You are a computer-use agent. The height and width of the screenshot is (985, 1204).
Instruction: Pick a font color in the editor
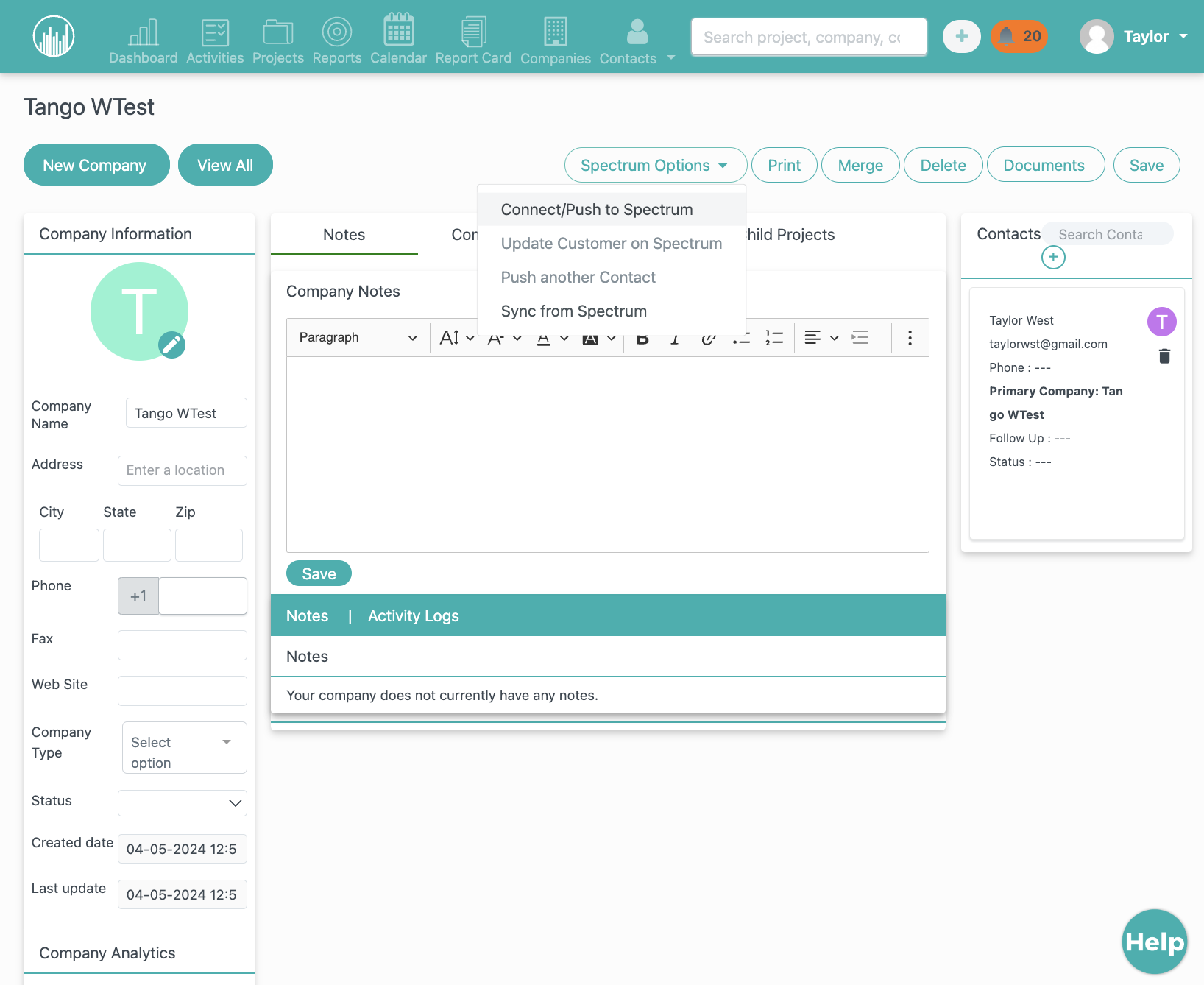click(x=552, y=338)
